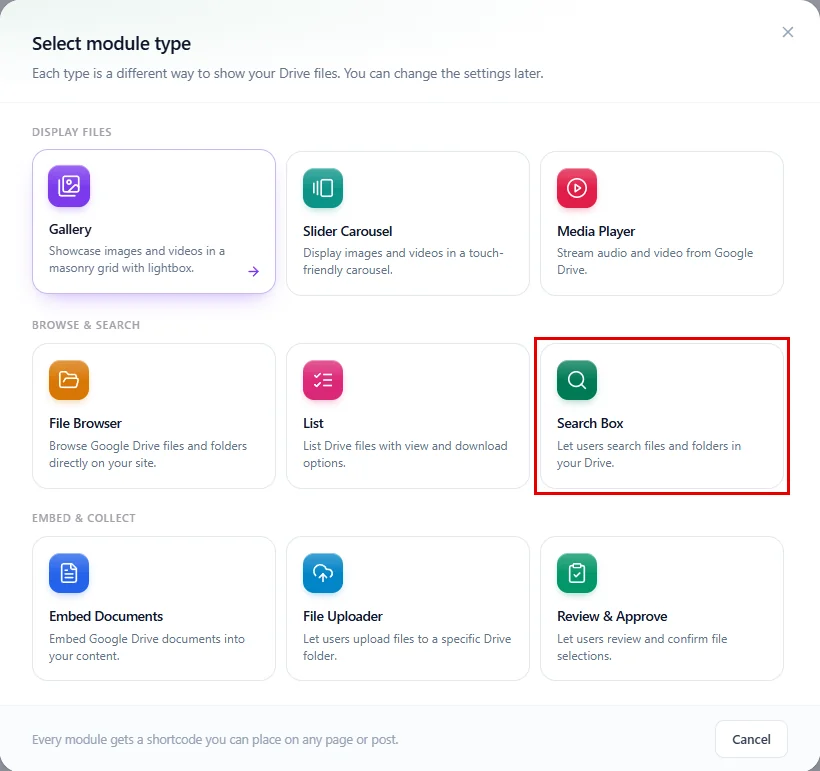Click 'Let users search files' description

tap(649, 454)
